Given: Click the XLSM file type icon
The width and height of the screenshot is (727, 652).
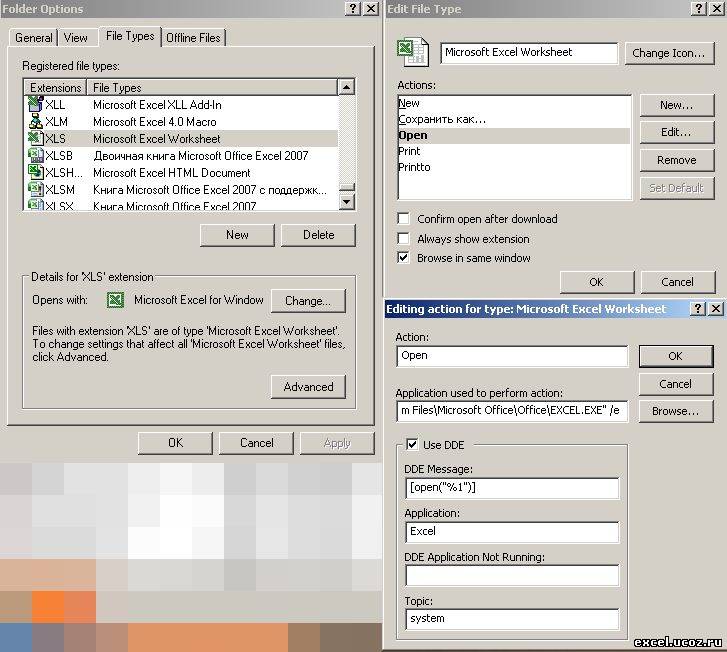Looking at the screenshot, I should click(x=36, y=190).
